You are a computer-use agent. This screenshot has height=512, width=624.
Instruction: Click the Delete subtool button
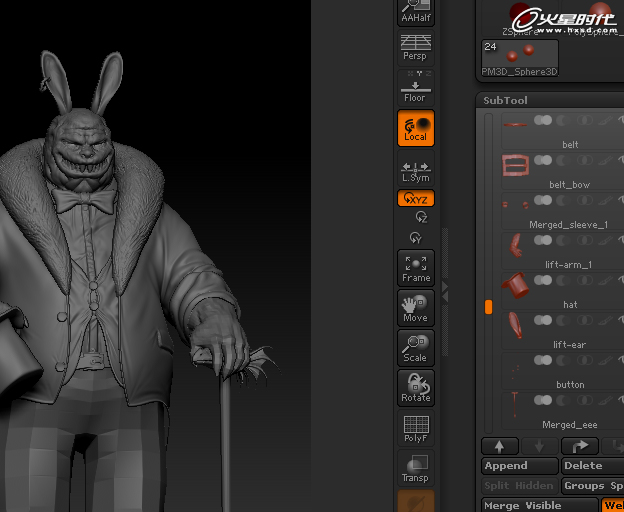[593, 466]
